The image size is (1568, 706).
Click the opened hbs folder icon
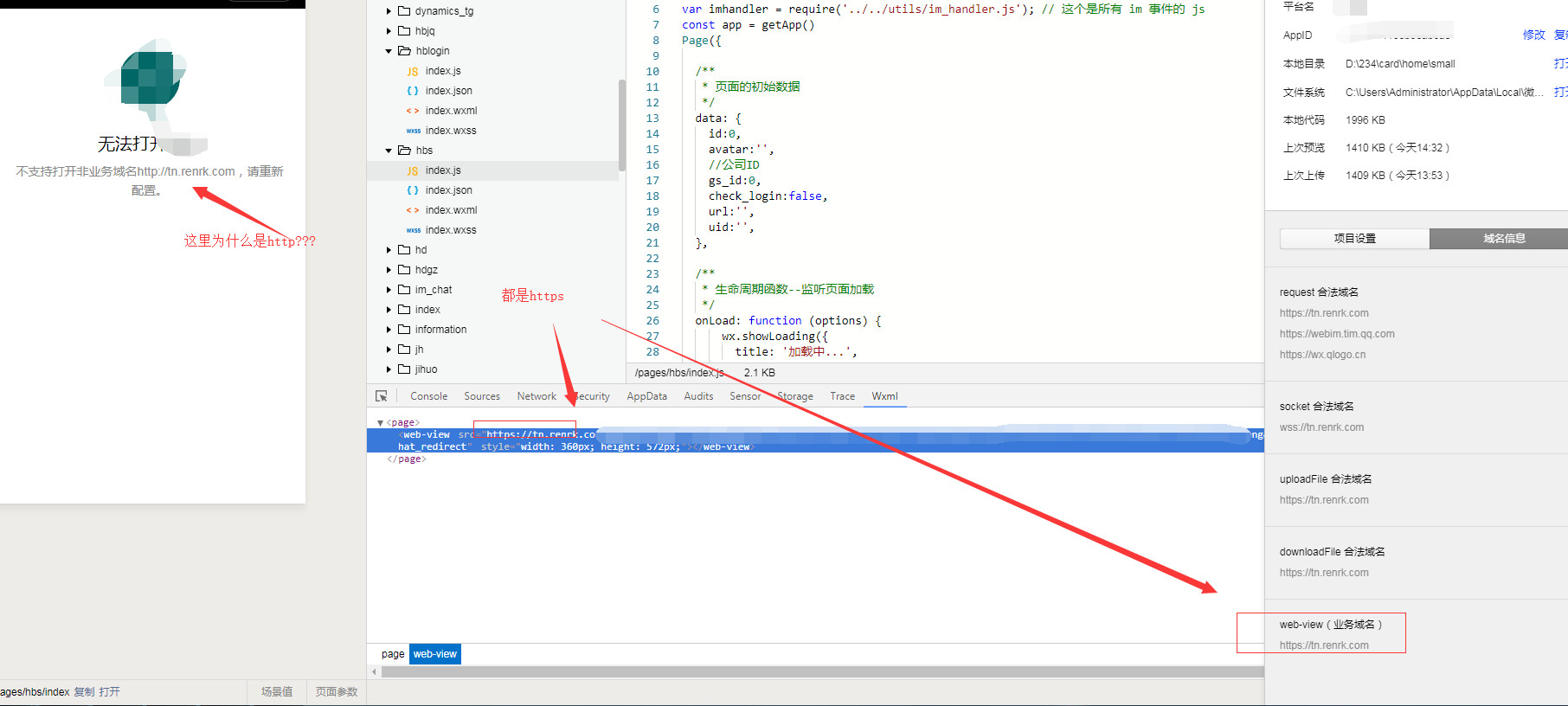click(404, 151)
